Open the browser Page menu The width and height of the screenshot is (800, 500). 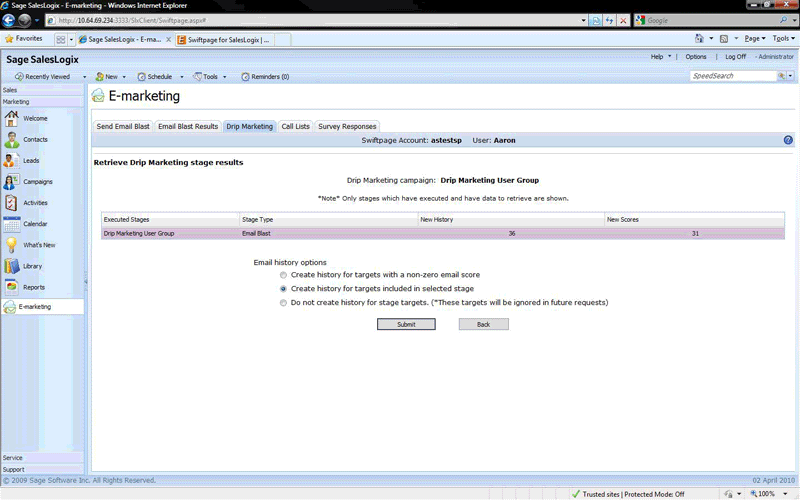tap(755, 38)
